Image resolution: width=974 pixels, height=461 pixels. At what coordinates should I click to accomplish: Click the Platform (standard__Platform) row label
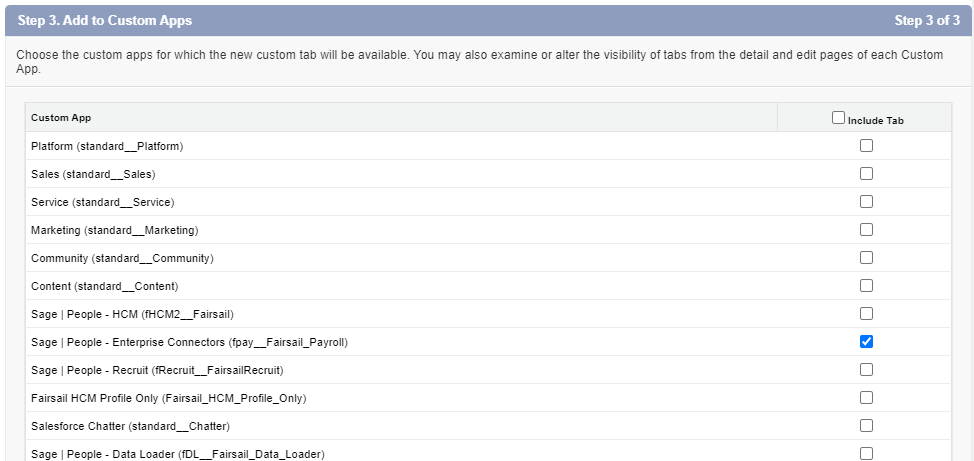(x=107, y=146)
